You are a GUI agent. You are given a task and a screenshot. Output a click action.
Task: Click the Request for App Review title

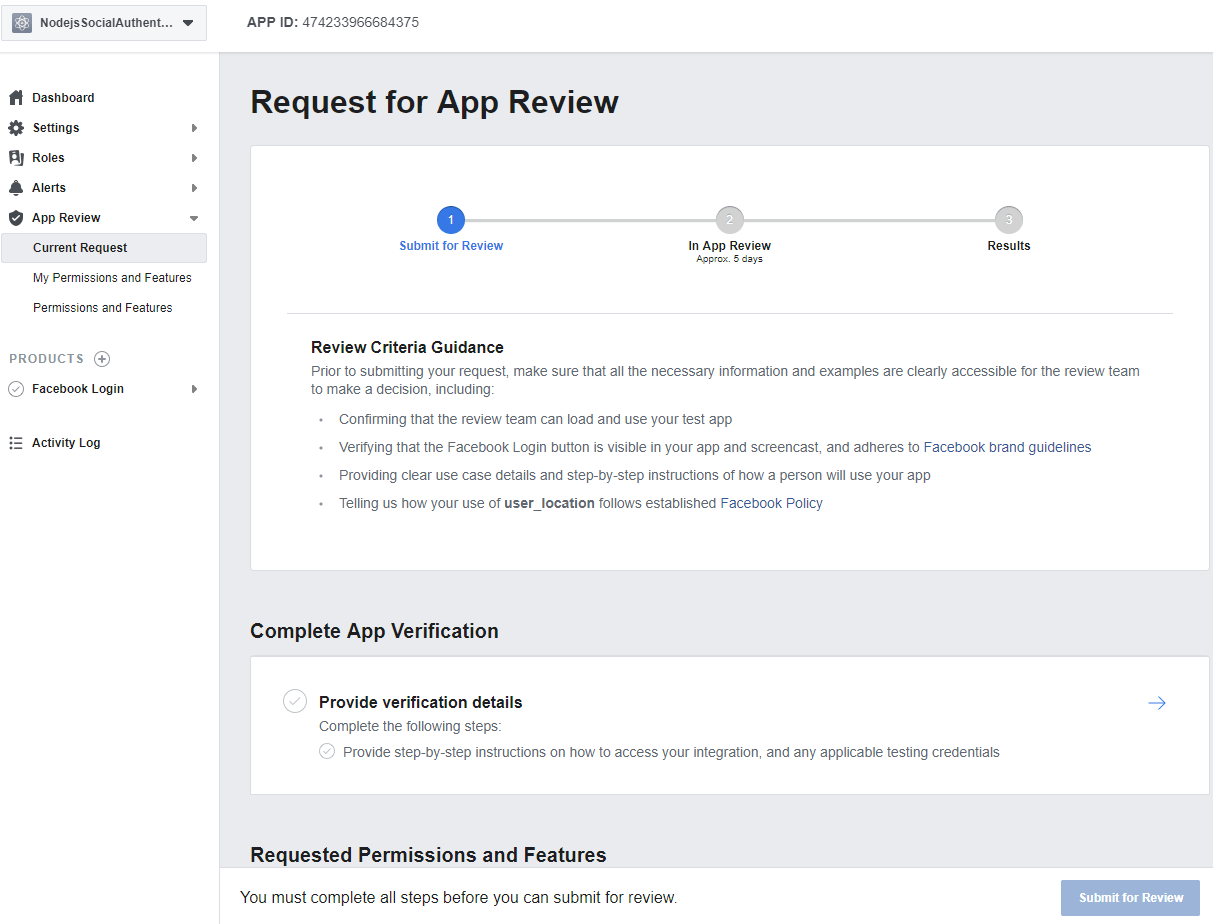point(434,102)
